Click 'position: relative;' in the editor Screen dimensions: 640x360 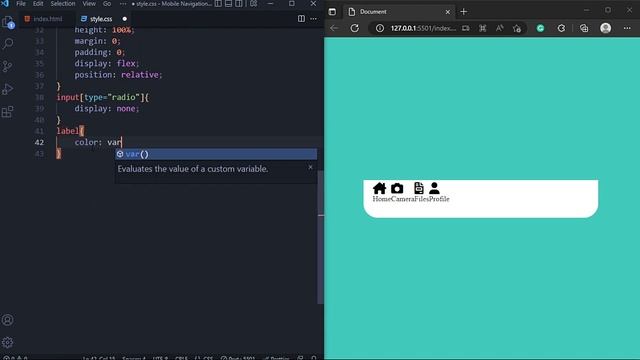[118, 75]
